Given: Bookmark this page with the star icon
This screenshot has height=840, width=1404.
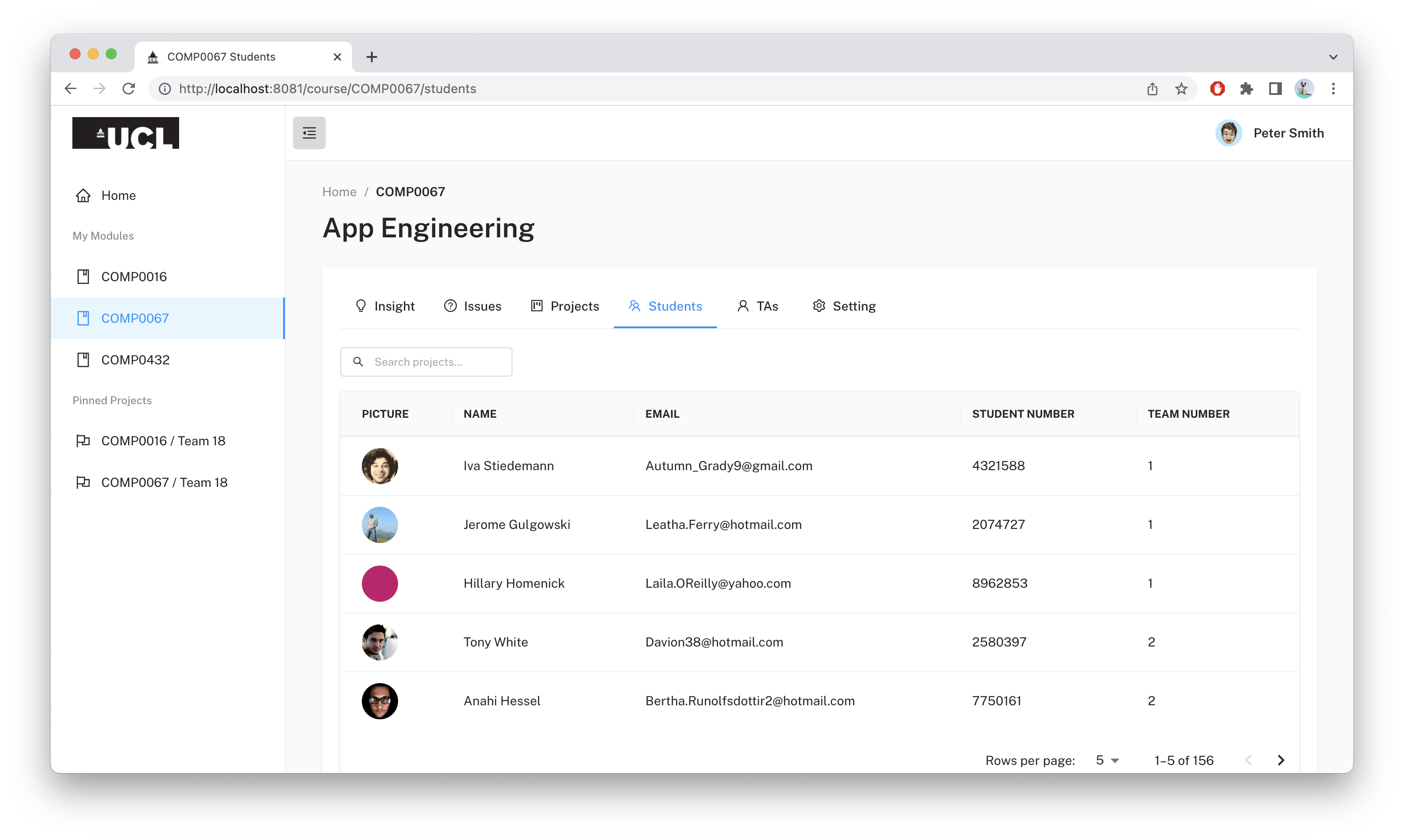Looking at the screenshot, I should 1181,89.
